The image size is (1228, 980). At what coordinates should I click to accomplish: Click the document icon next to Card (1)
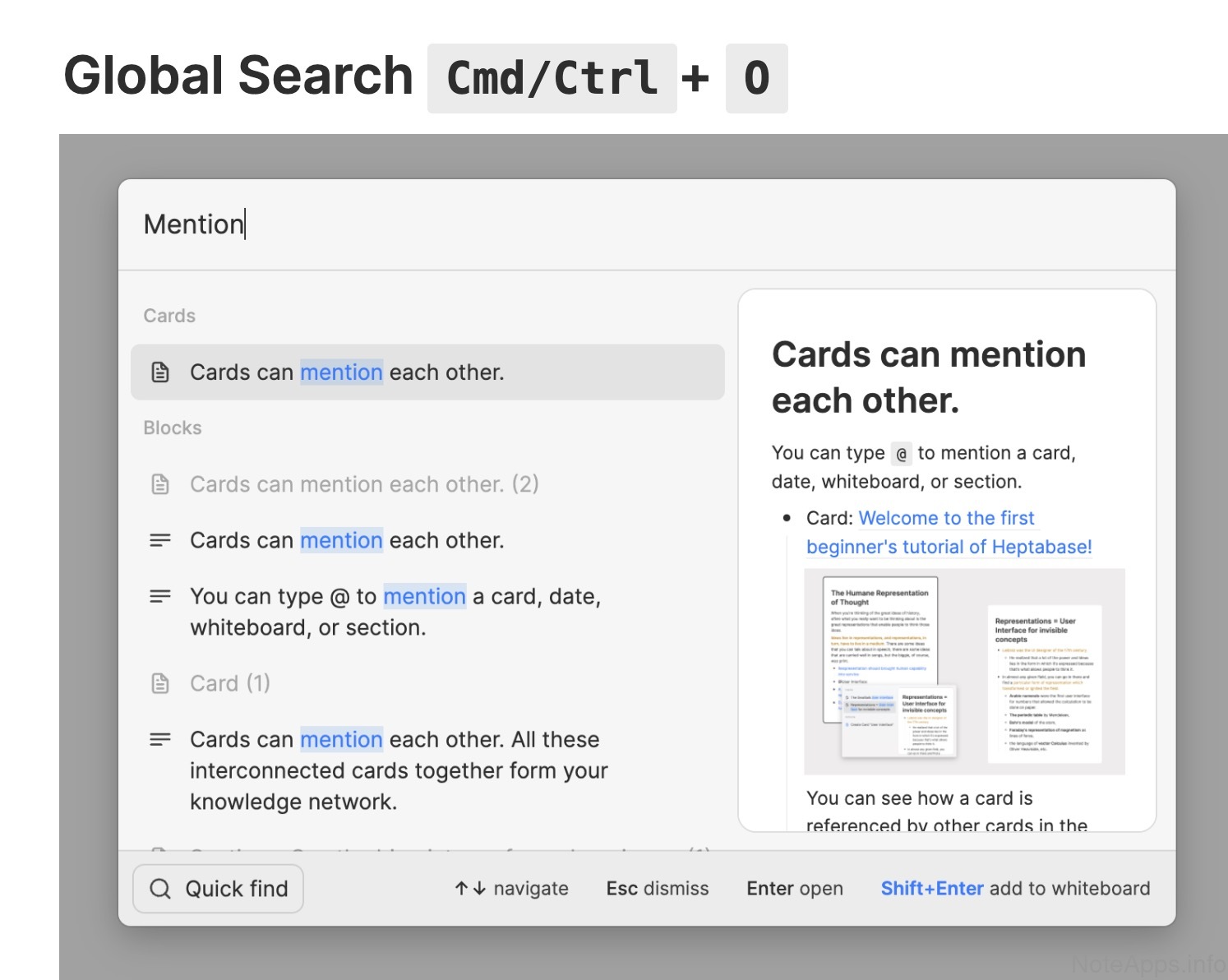tap(160, 683)
